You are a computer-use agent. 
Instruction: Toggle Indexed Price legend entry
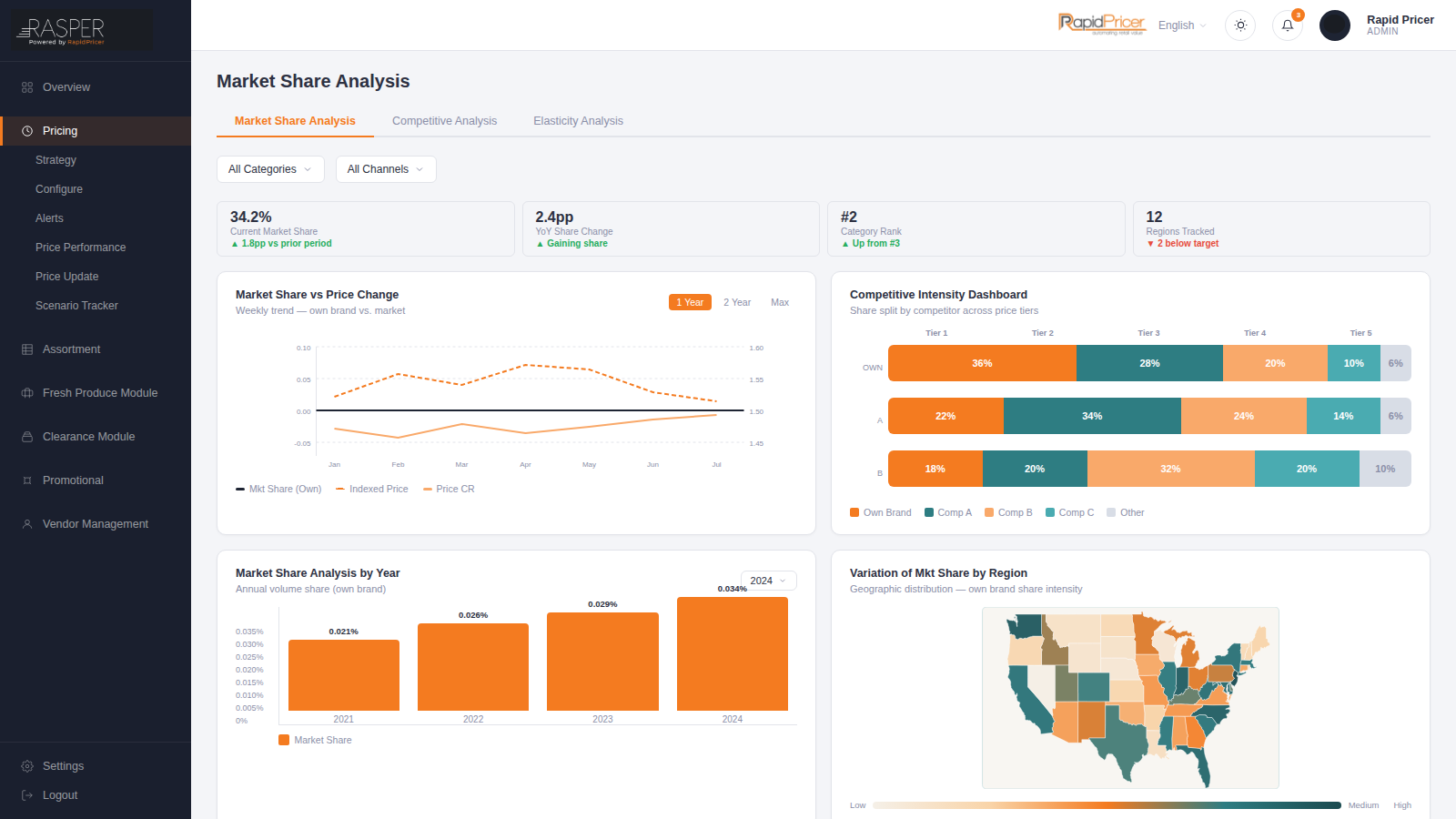(372, 489)
